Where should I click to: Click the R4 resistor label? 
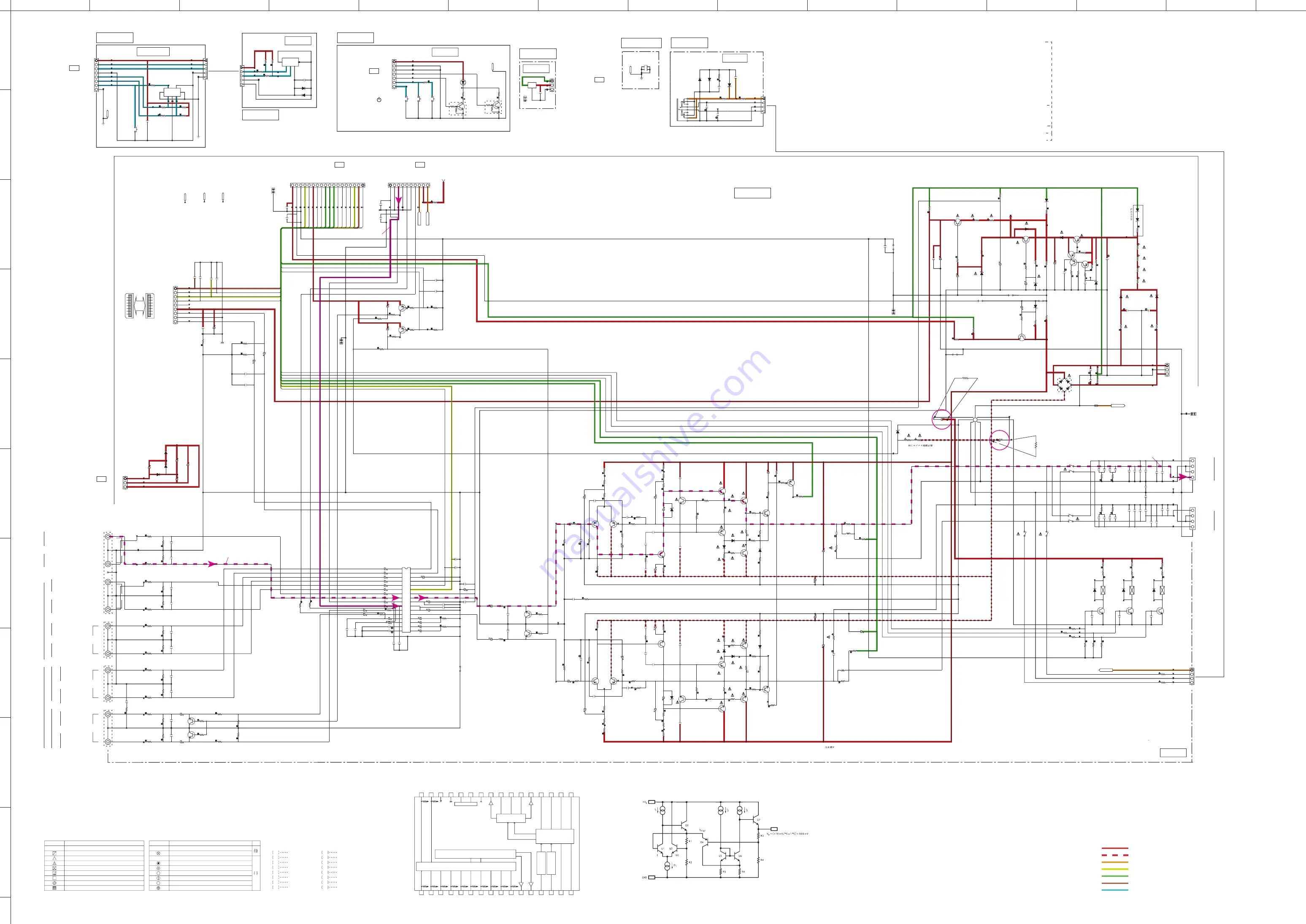[763, 860]
